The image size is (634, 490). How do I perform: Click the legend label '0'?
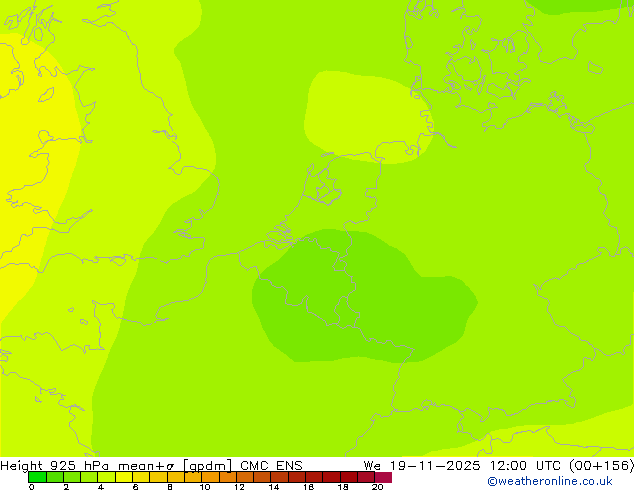click(32, 487)
